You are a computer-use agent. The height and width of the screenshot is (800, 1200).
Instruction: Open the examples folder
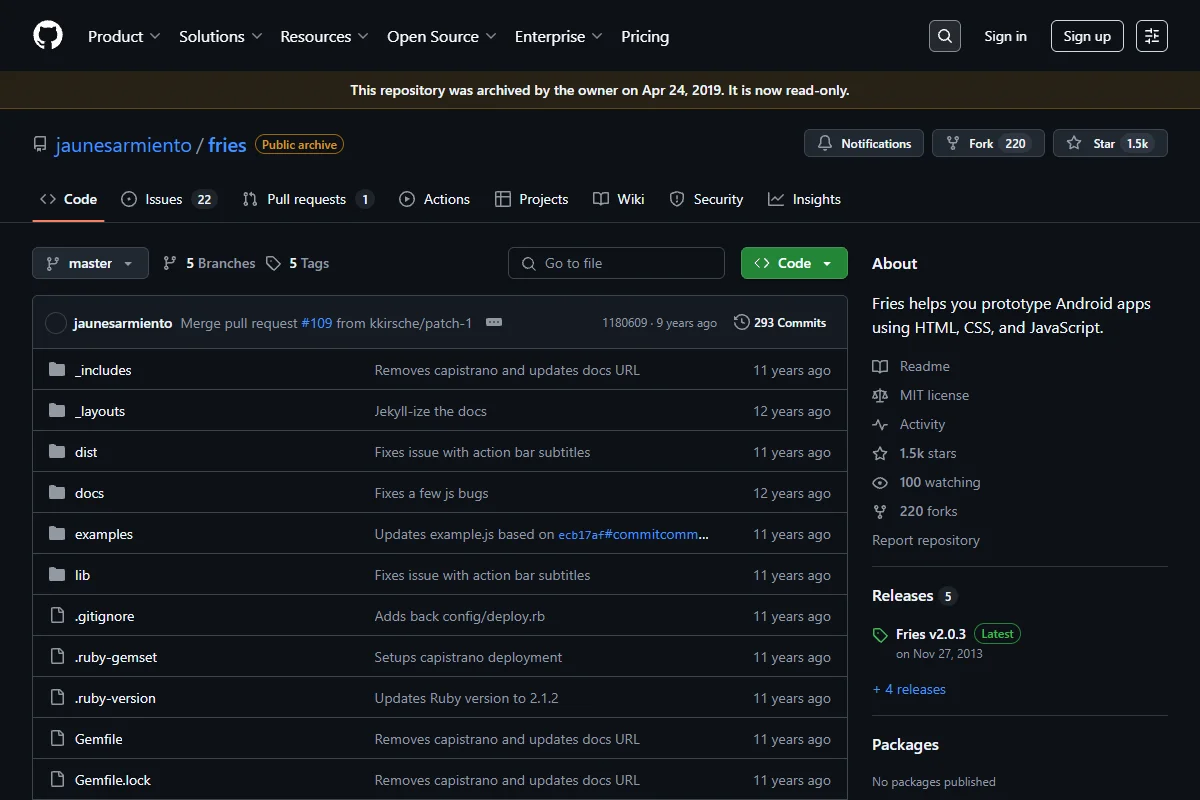[x=104, y=534]
